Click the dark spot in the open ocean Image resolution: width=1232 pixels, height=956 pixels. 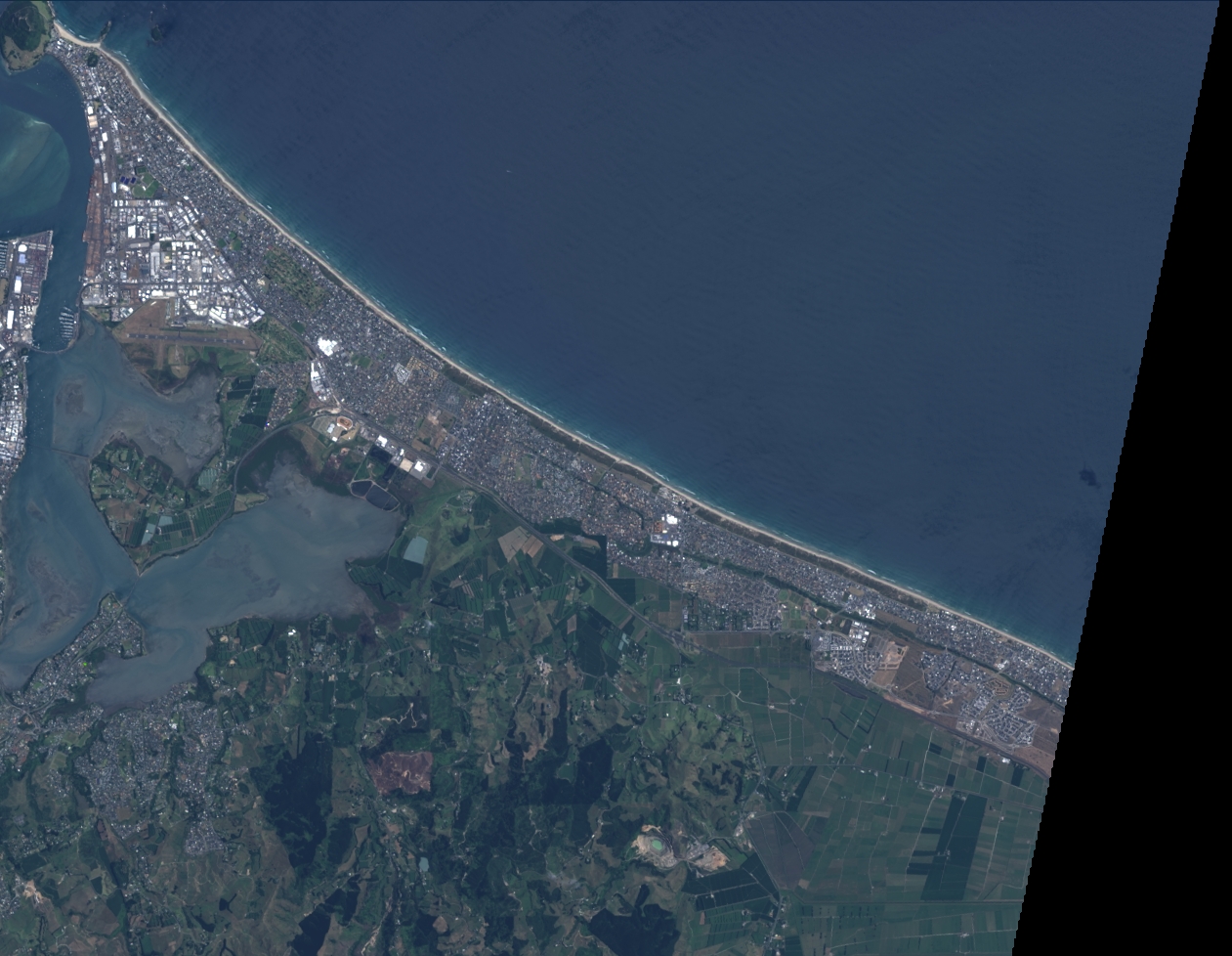click(x=1087, y=477)
